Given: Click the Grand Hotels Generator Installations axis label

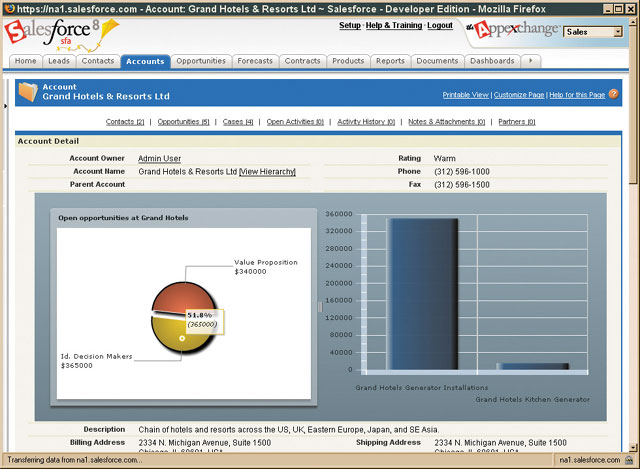Looking at the screenshot, I should point(422,388).
